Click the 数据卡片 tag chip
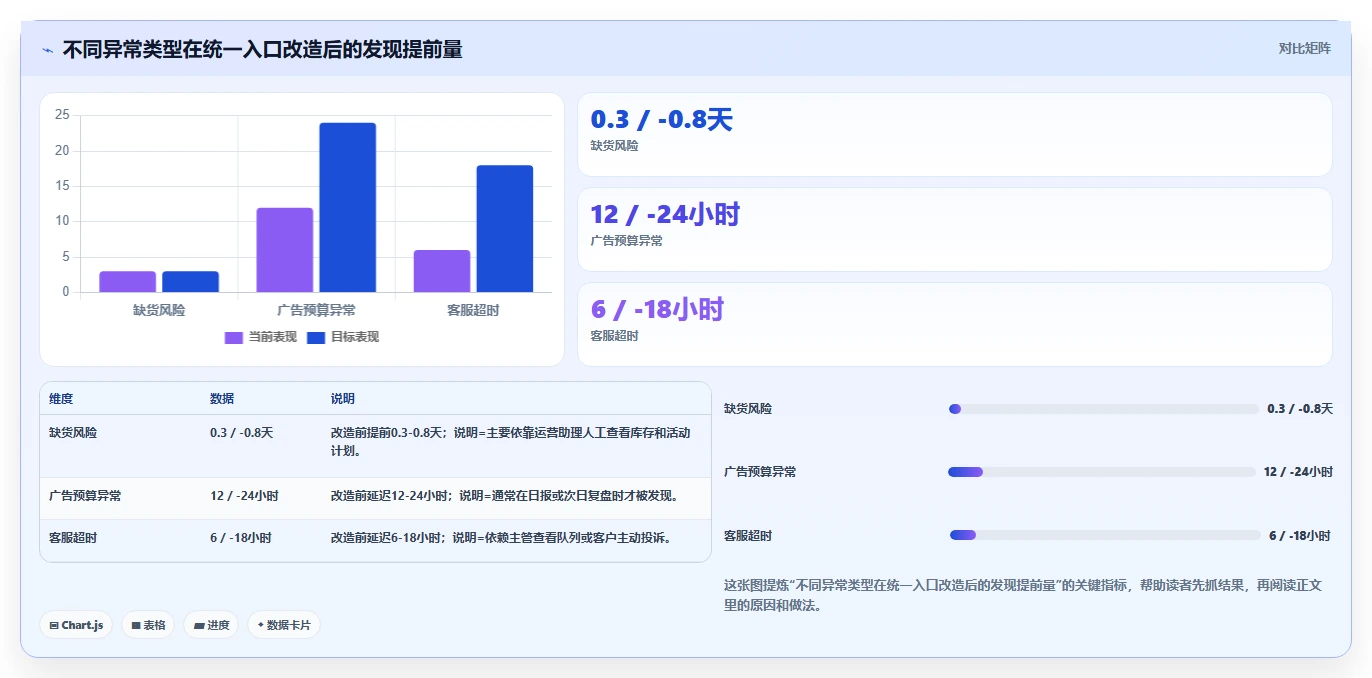 [284, 625]
